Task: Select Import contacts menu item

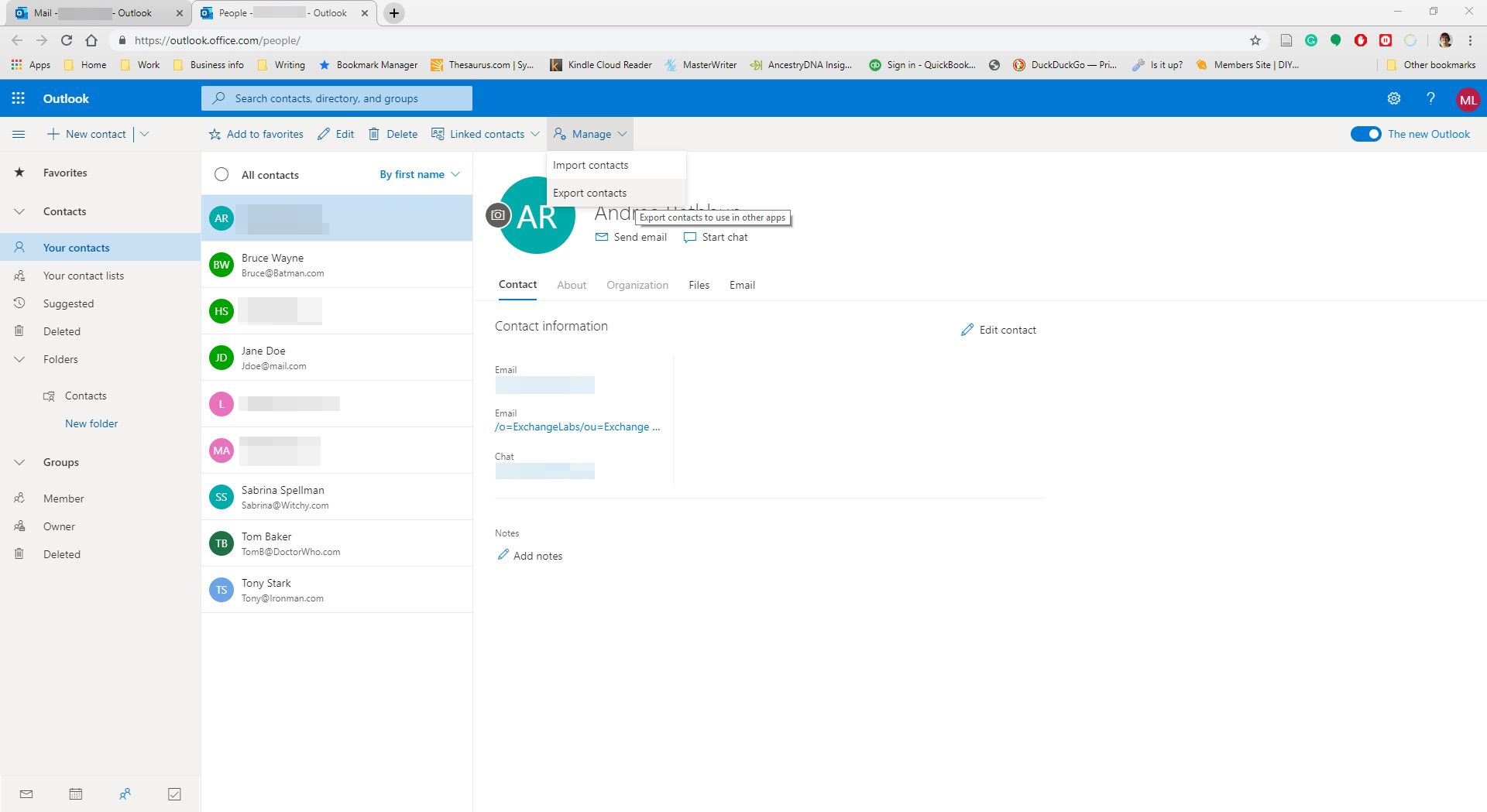Action: click(x=616, y=165)
